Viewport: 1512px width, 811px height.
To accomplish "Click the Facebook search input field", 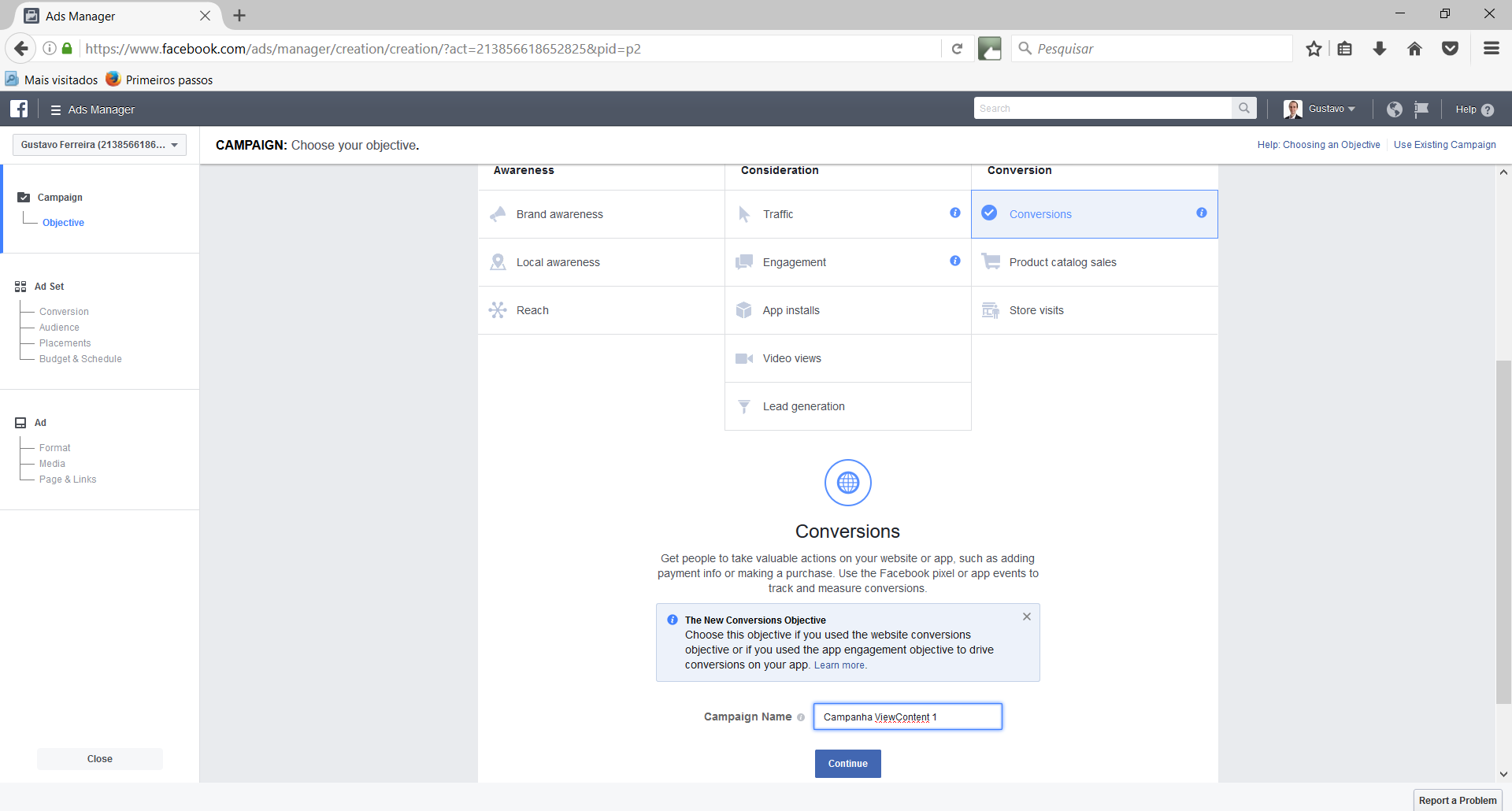I will 1102,109.
